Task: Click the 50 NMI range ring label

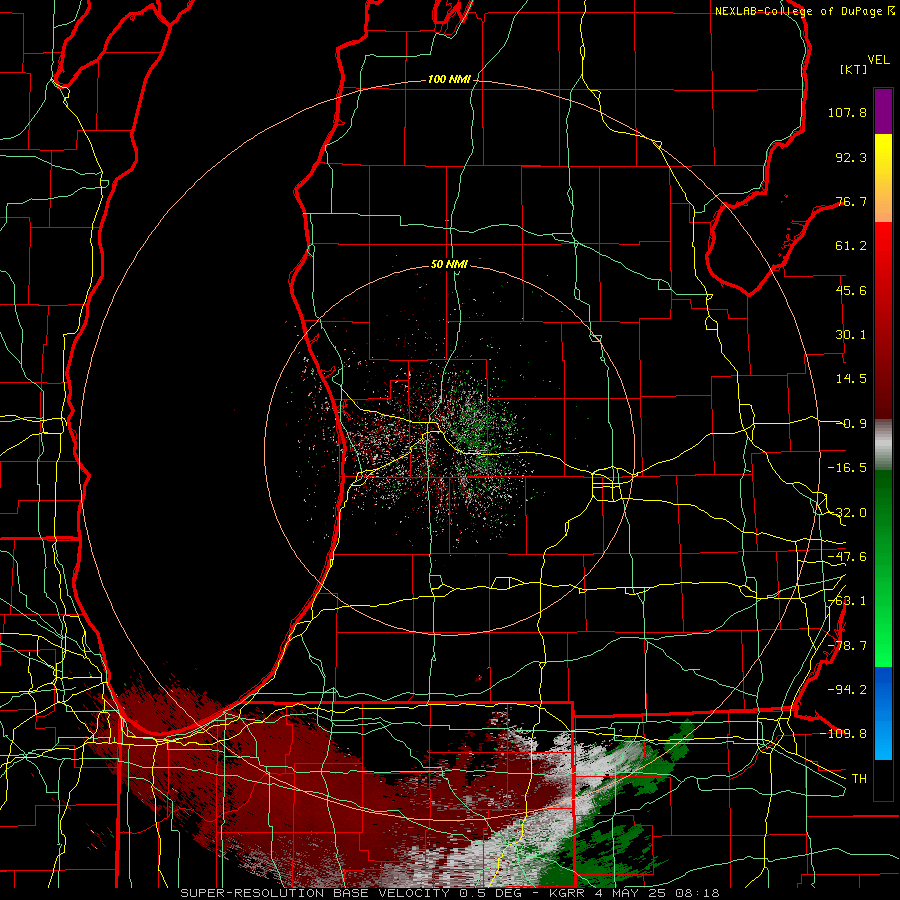Action: [449, 264]
